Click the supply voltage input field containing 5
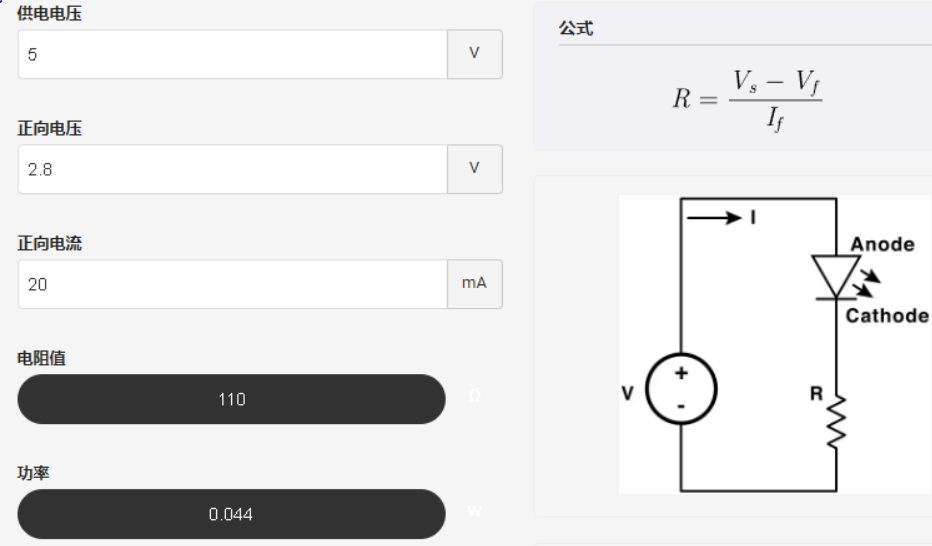This screenshot has width=932, height=546. pyautogui.click(x=232, y=54)
